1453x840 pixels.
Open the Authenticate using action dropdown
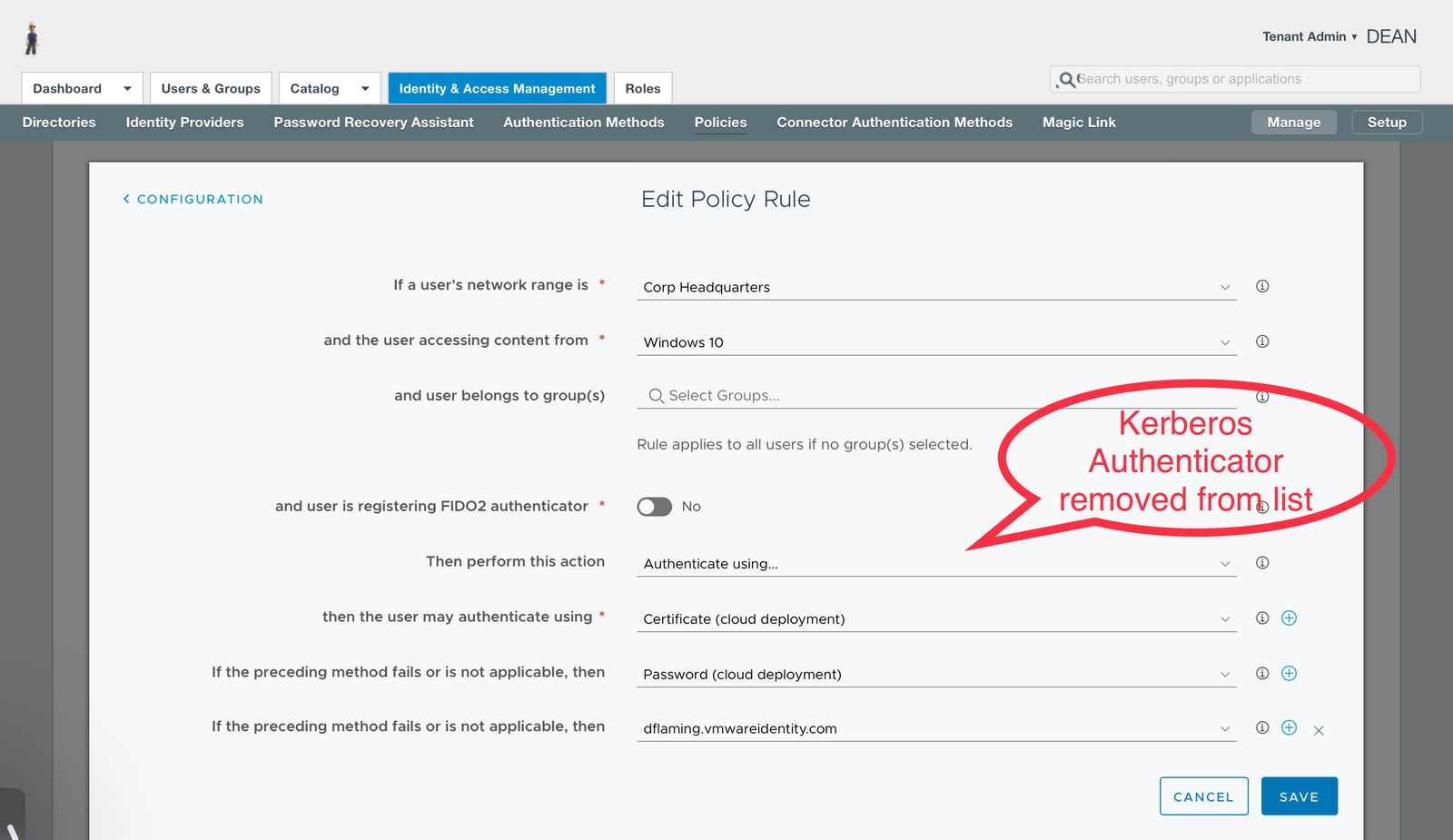click(935, 564)
